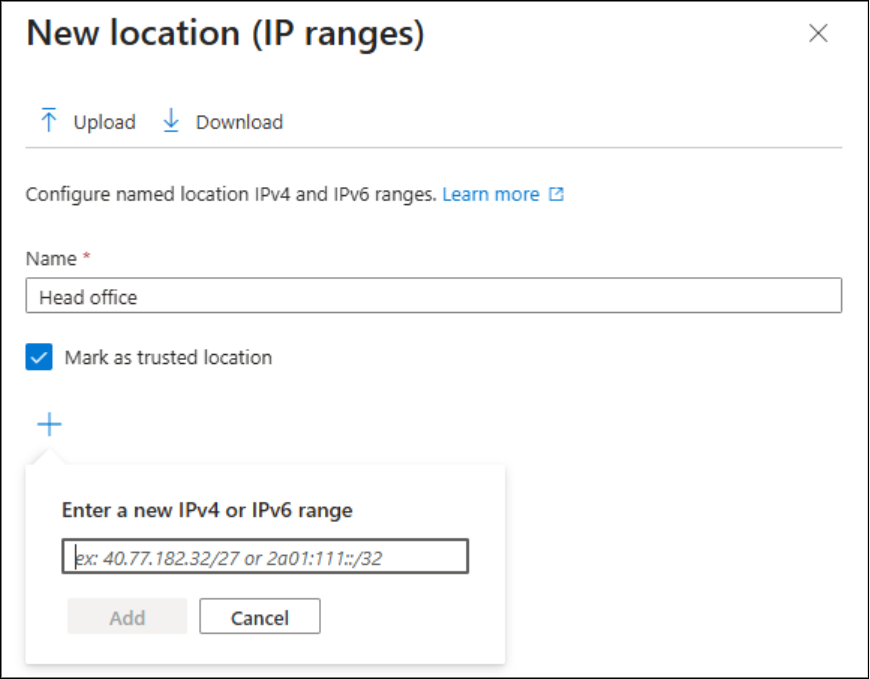Click the Enter a new IPv4 or IPv6 range heading
The width and height of the screenshot is (870, 679).
(x=207, y=510)
